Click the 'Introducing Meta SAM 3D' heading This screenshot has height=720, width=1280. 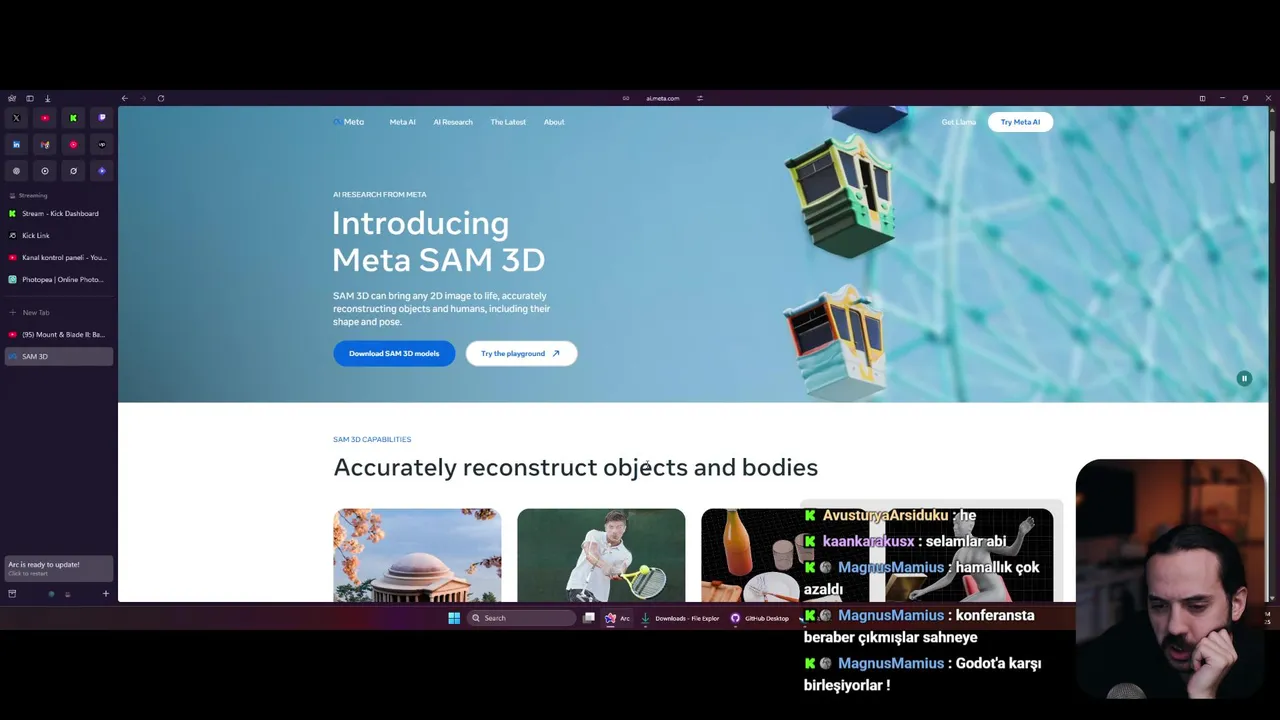pos(439,241)
